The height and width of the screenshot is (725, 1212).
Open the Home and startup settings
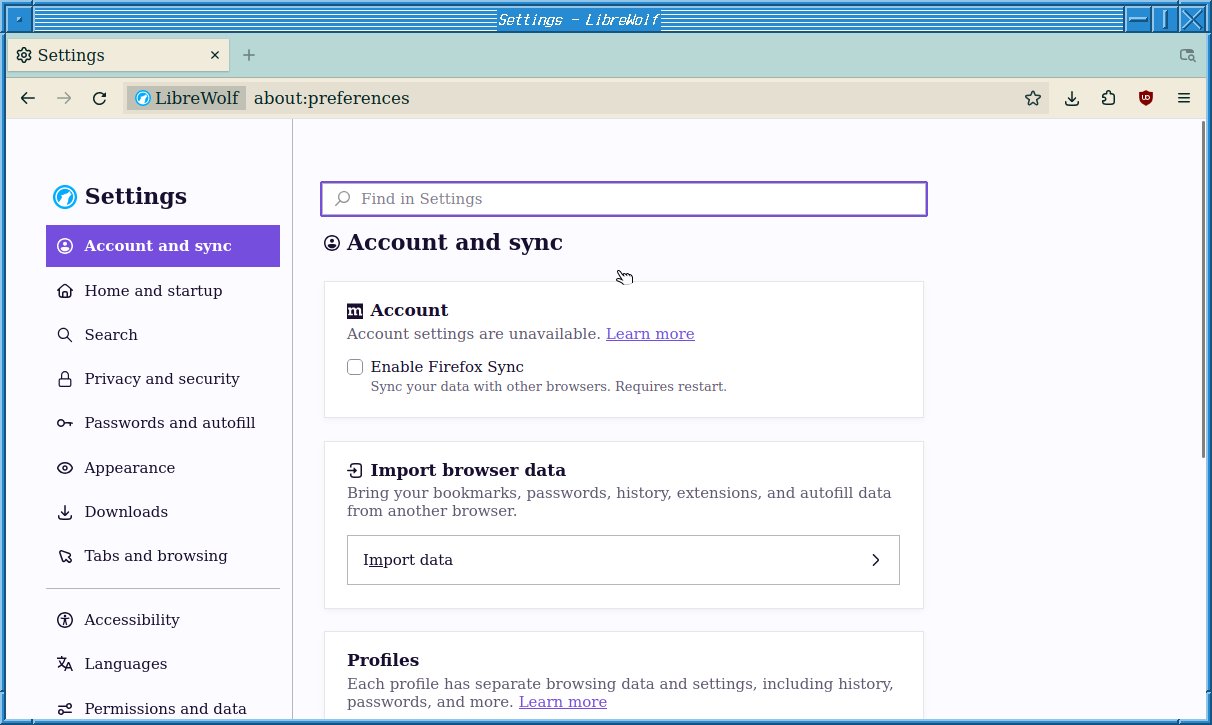(x=163, y=291)
